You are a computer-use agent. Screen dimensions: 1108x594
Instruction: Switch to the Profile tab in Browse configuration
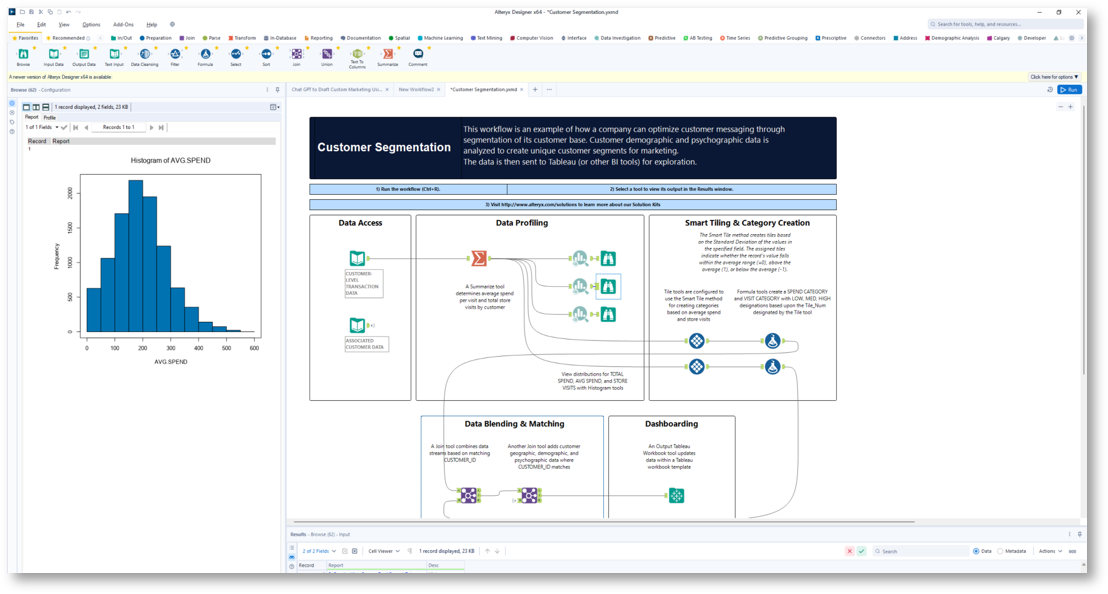[50, 117]
